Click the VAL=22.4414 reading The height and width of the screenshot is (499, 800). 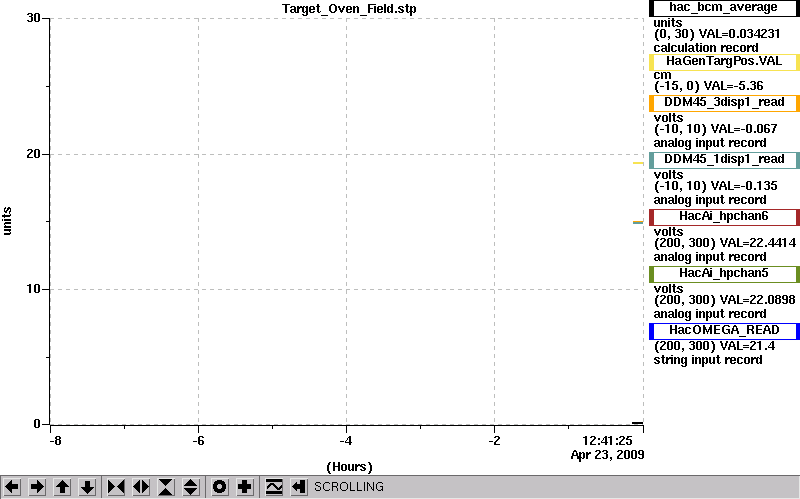coord(757,243)
